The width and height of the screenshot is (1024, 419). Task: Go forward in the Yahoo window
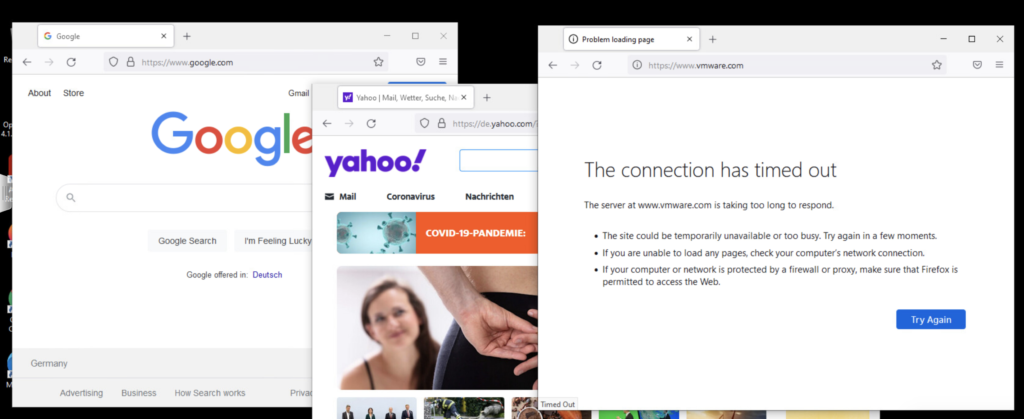point(349,123)
